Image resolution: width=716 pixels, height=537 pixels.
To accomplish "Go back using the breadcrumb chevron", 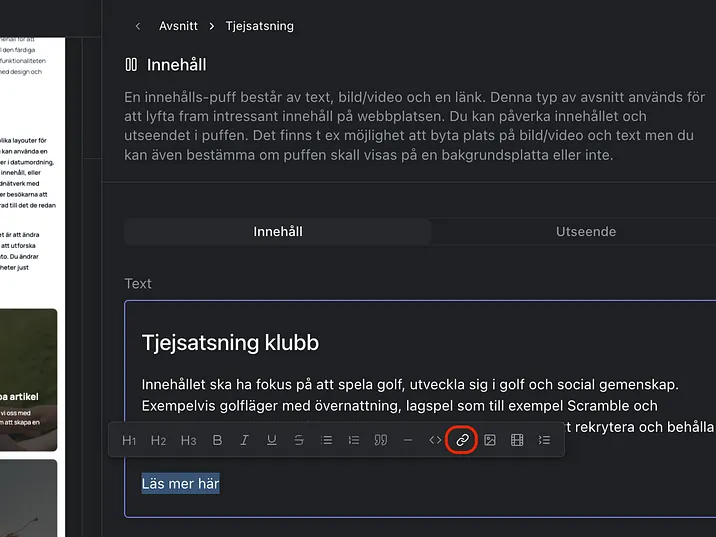I will [137, 26].
